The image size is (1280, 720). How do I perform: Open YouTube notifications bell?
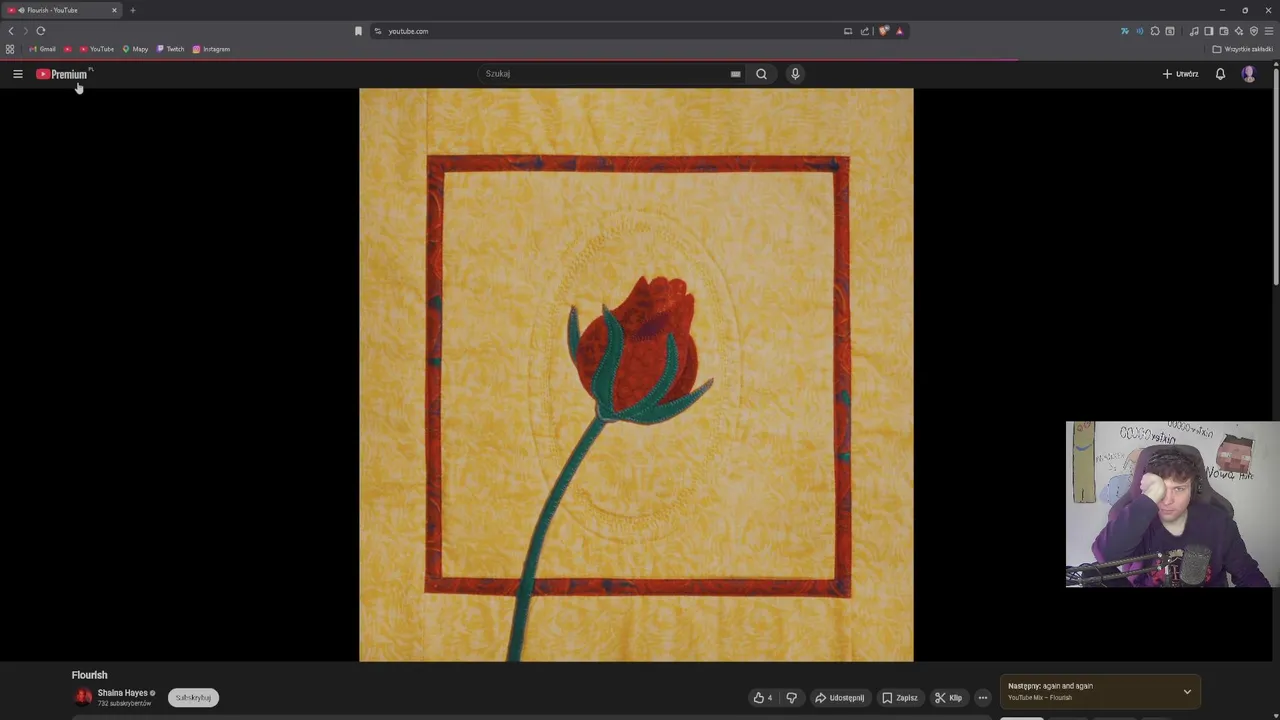click(x=1220, y=74)
